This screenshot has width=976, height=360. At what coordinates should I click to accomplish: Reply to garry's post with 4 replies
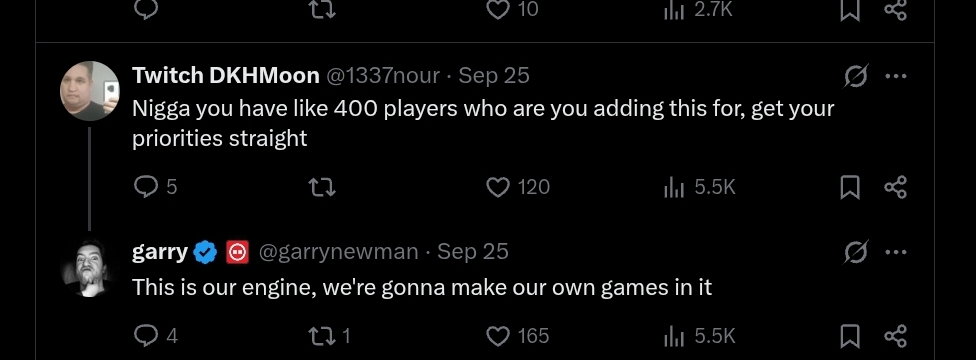(x=156, y=336)
